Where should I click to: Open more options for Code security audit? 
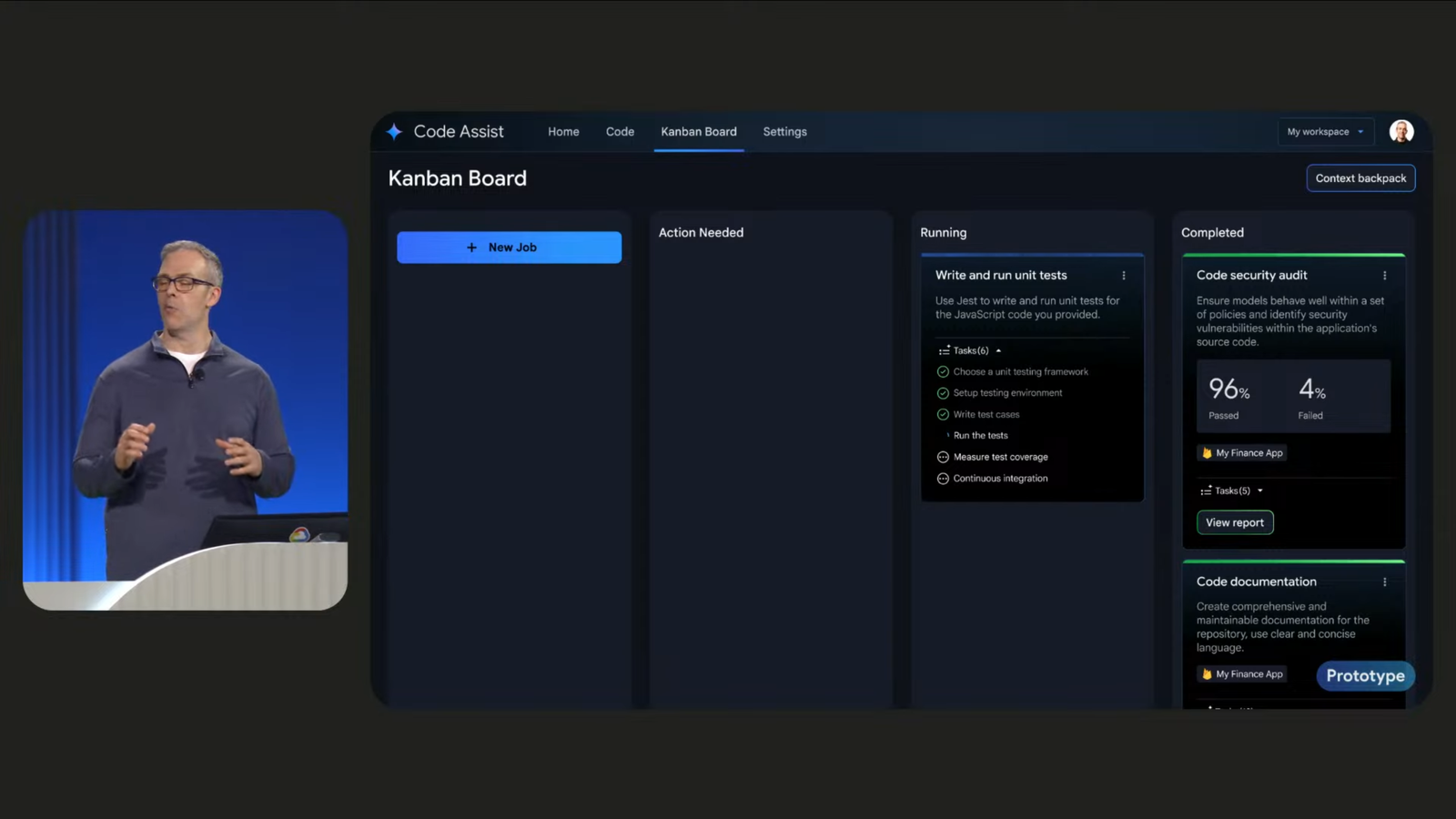click(x=1385, y=276)
